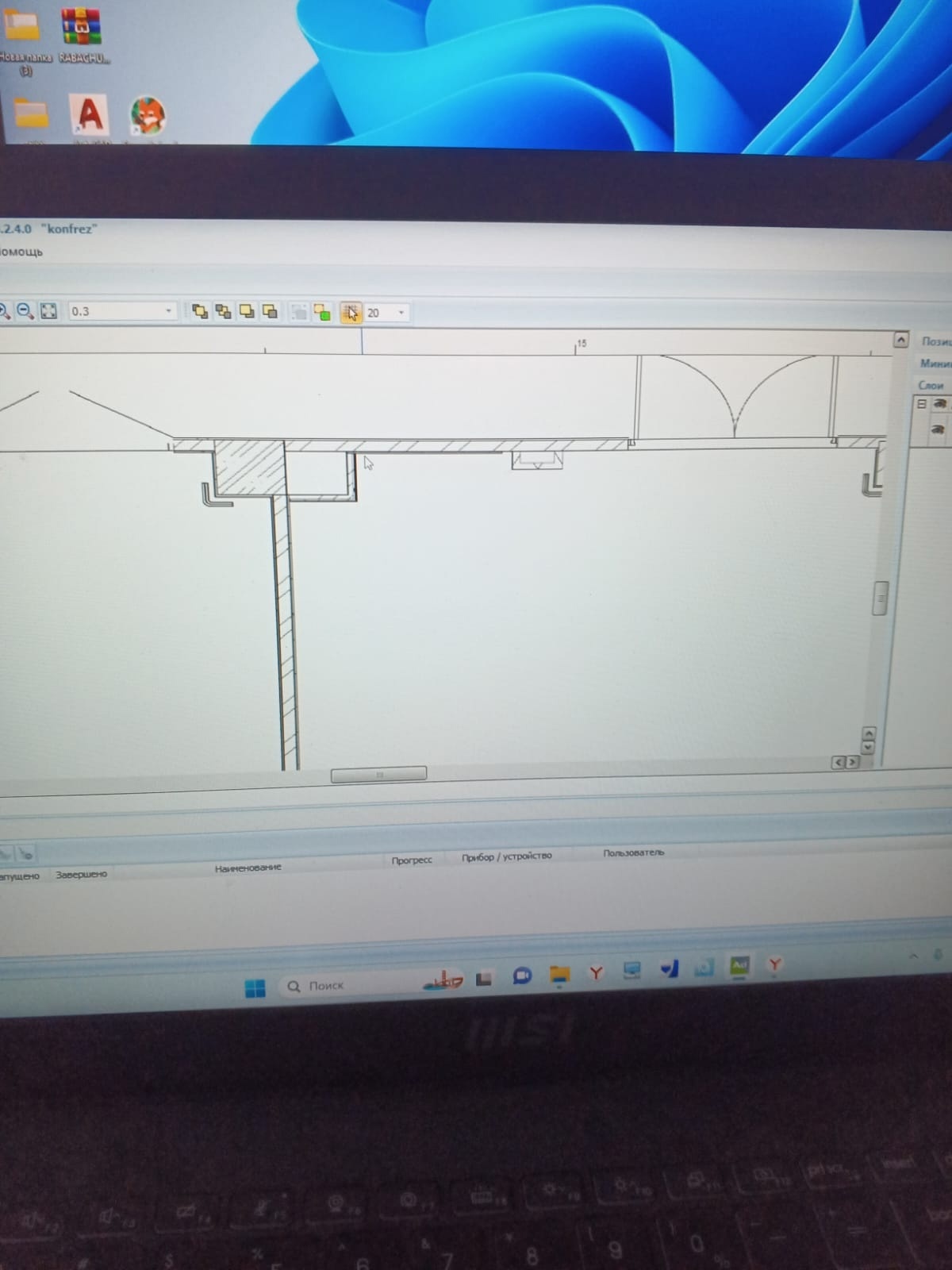Toggle visibility of the first layer
Screen dimensions: 952x1270
939,404
